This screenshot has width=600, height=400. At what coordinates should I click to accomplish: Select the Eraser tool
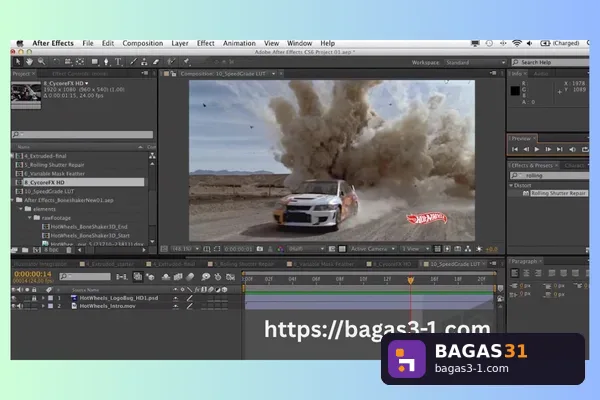[x=156, y=62]
